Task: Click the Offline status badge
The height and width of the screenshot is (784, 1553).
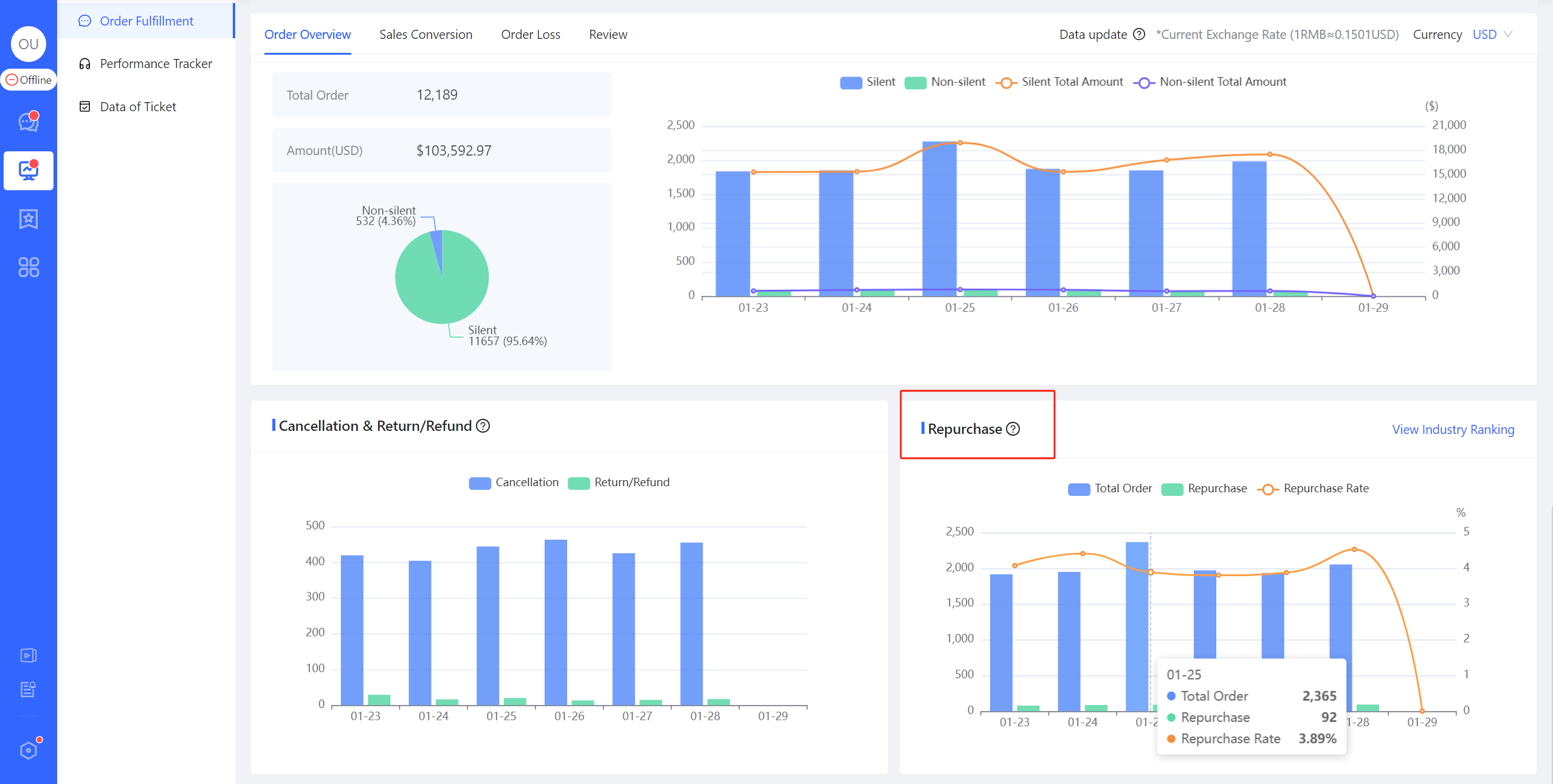Action: [x=29, y=80]
